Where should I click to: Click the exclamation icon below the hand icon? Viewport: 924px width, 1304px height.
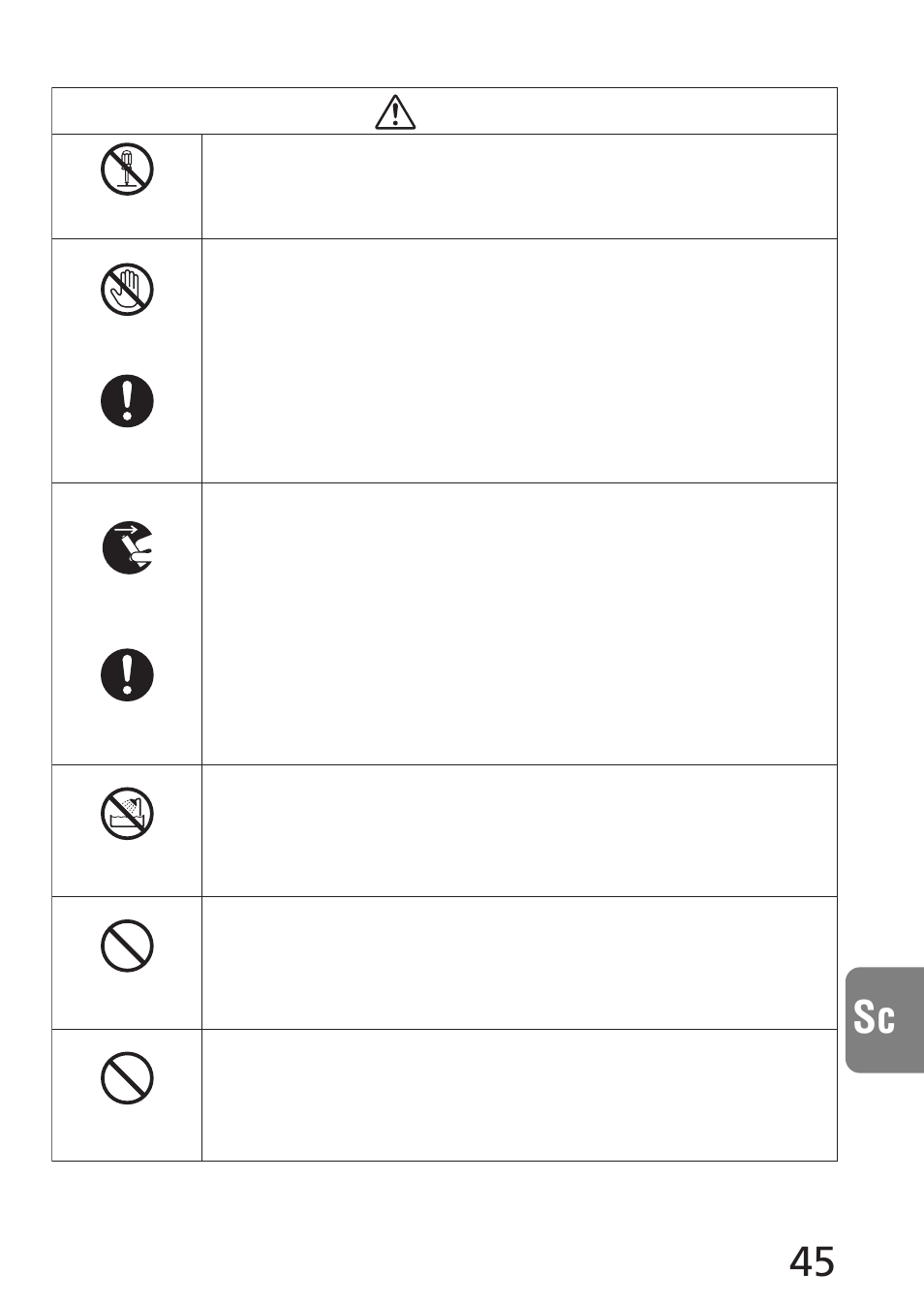coord(127,401)
